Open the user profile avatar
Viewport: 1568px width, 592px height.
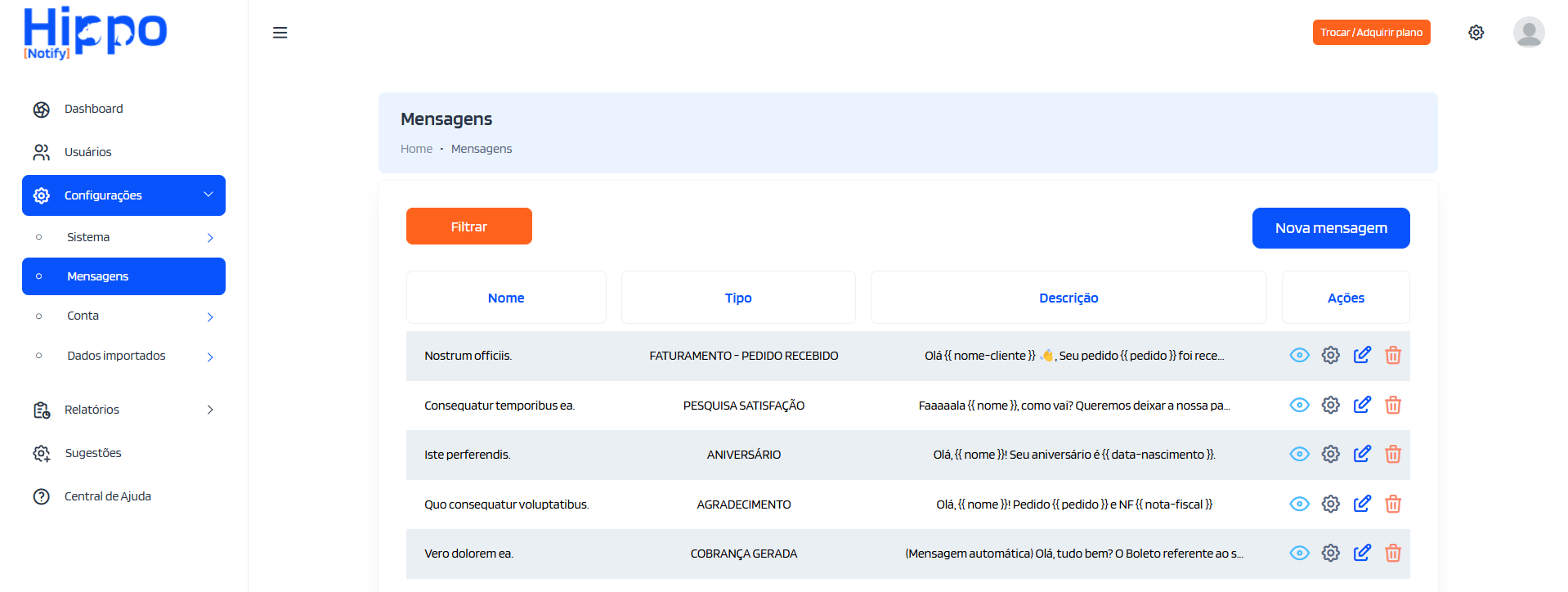[1528, 33]
